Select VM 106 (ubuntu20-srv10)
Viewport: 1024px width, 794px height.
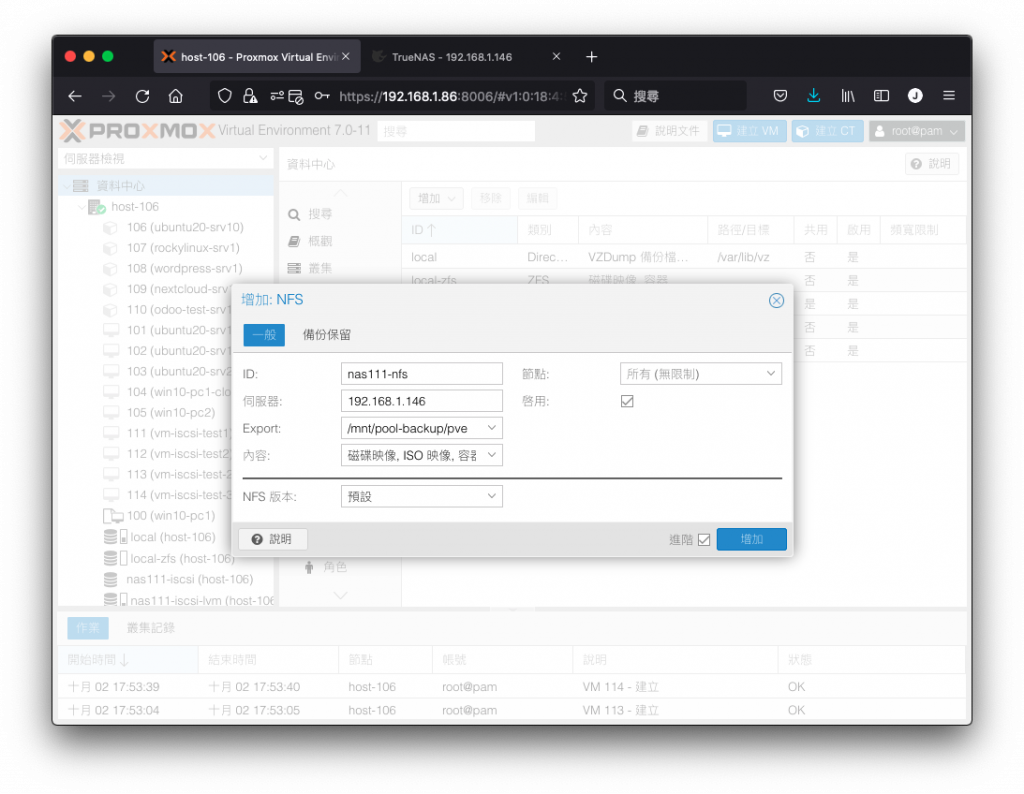click(x=185, y=227)
